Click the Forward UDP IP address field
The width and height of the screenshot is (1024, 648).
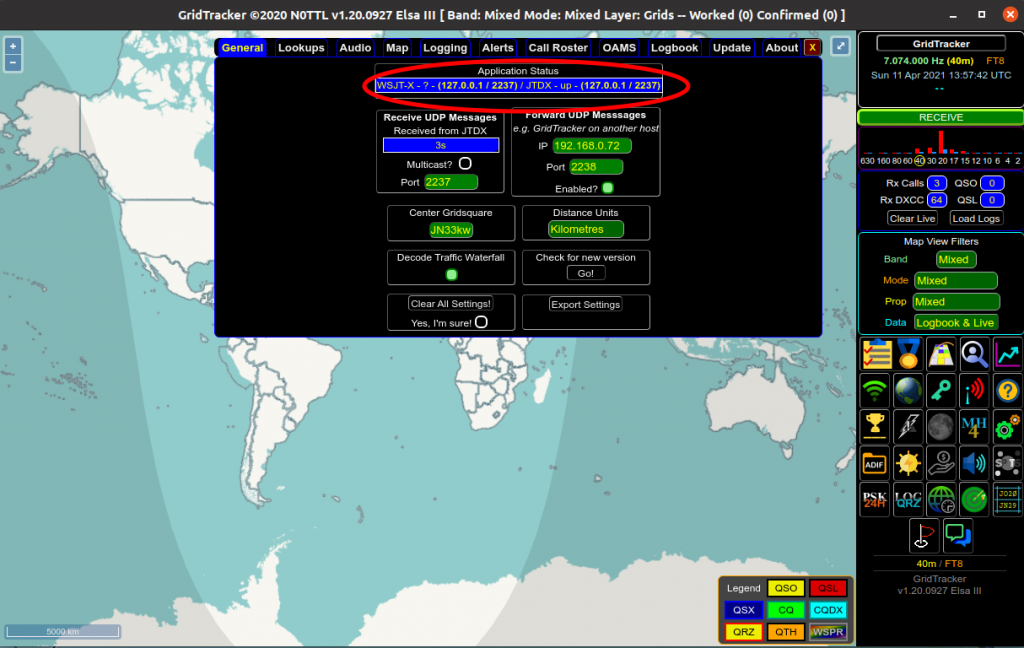(x=592, y=146)
